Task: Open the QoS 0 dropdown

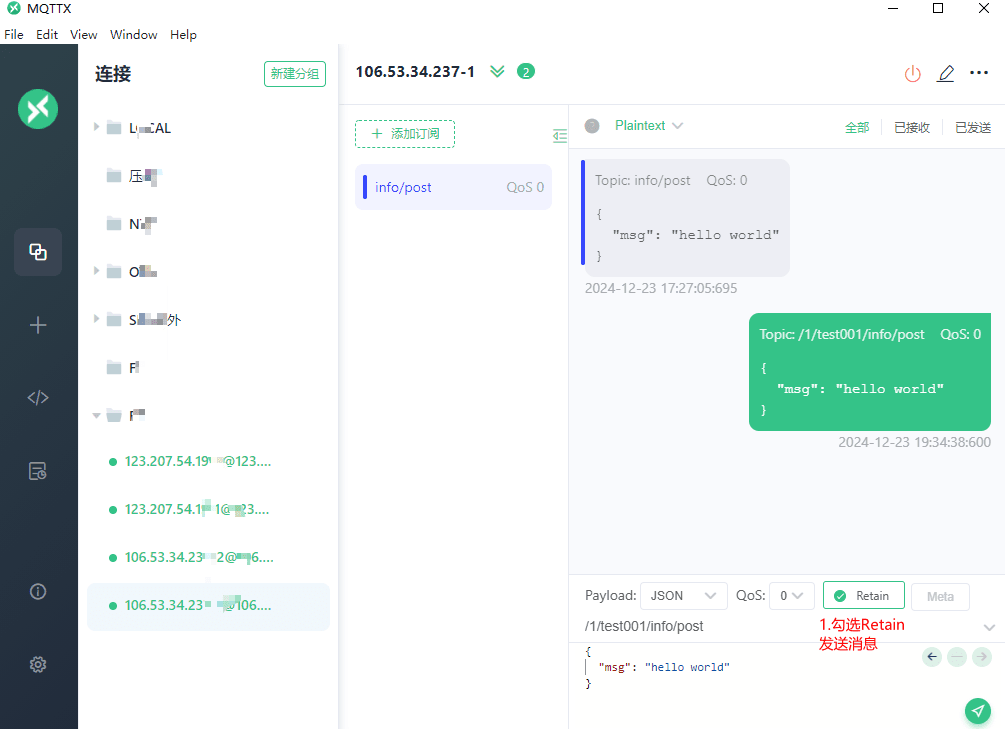Action: click(x=792, y=596)
